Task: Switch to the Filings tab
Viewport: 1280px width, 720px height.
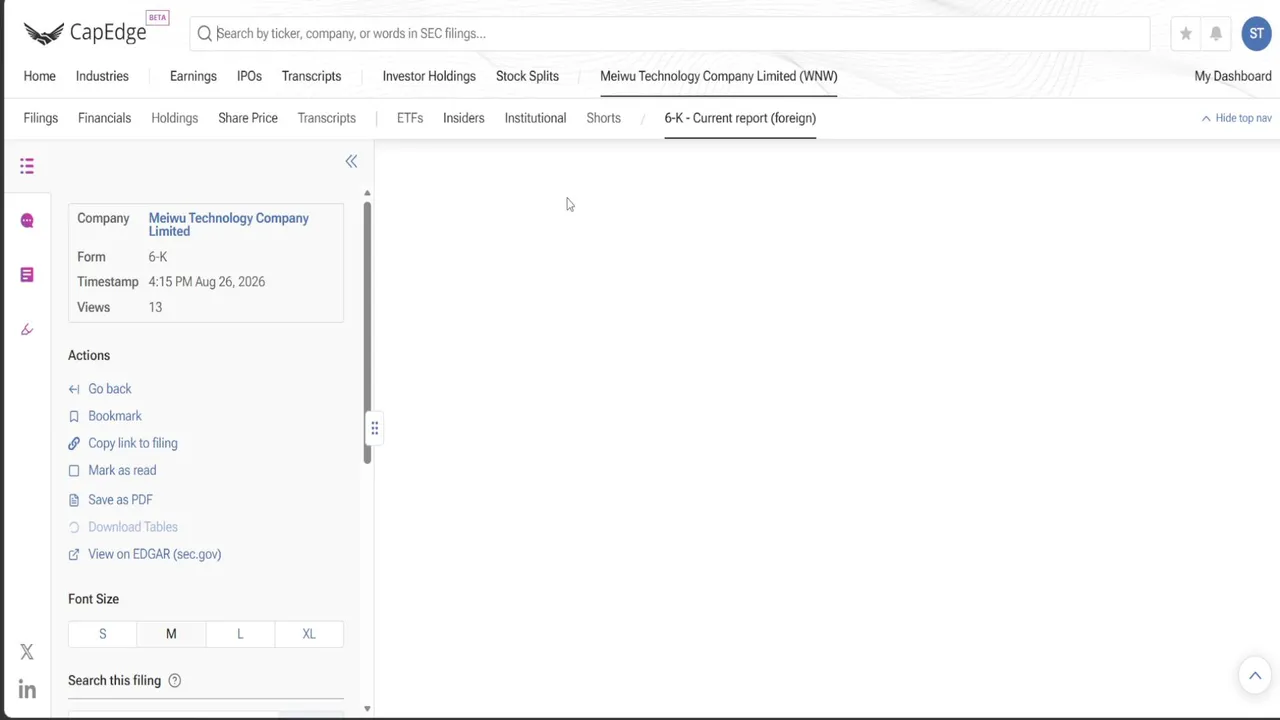Action: point(41,118)
